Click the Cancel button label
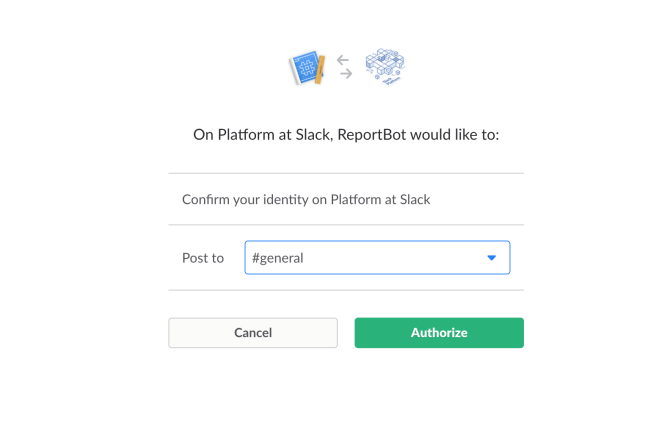This screenshot has width=667, height=432. coord(253,333)
